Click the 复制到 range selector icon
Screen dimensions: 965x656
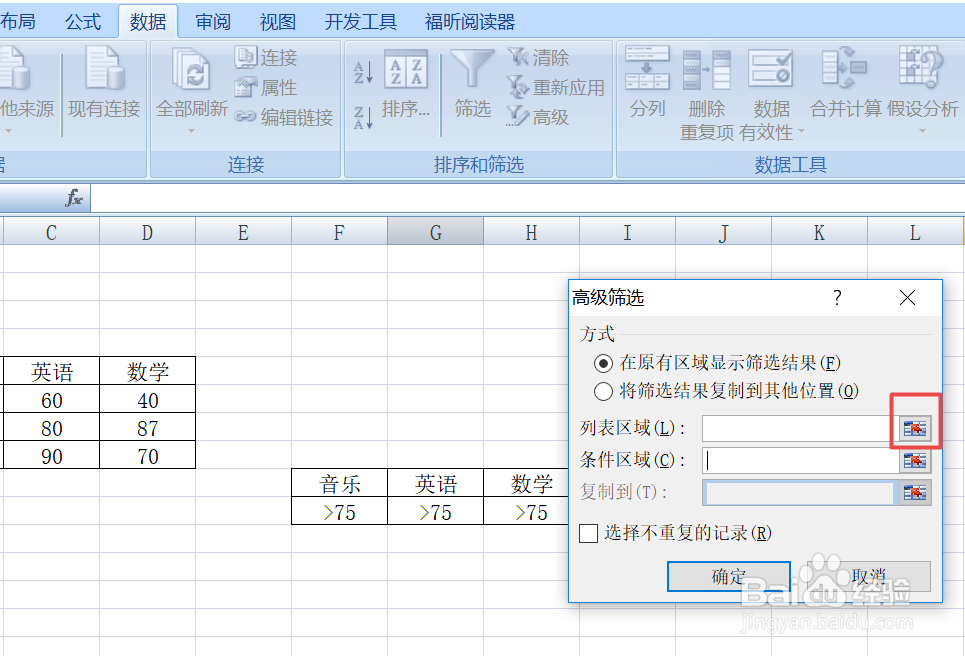point(915,492)
